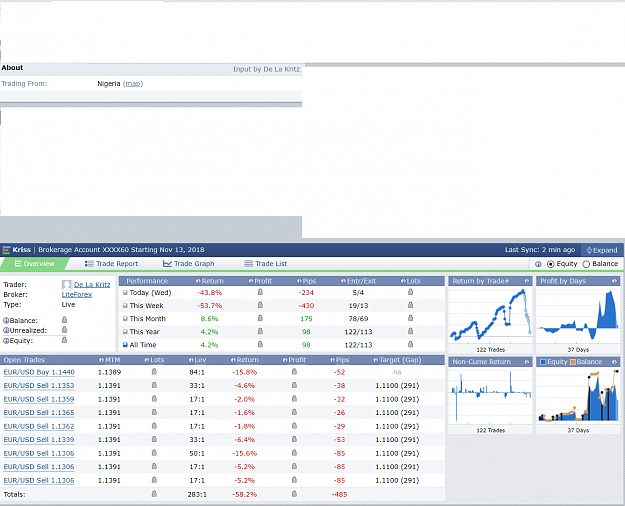The height and width of the screenshot is (506, 625).
Task: Click Entr/Exit column info icon
Action: coord(343,281)
